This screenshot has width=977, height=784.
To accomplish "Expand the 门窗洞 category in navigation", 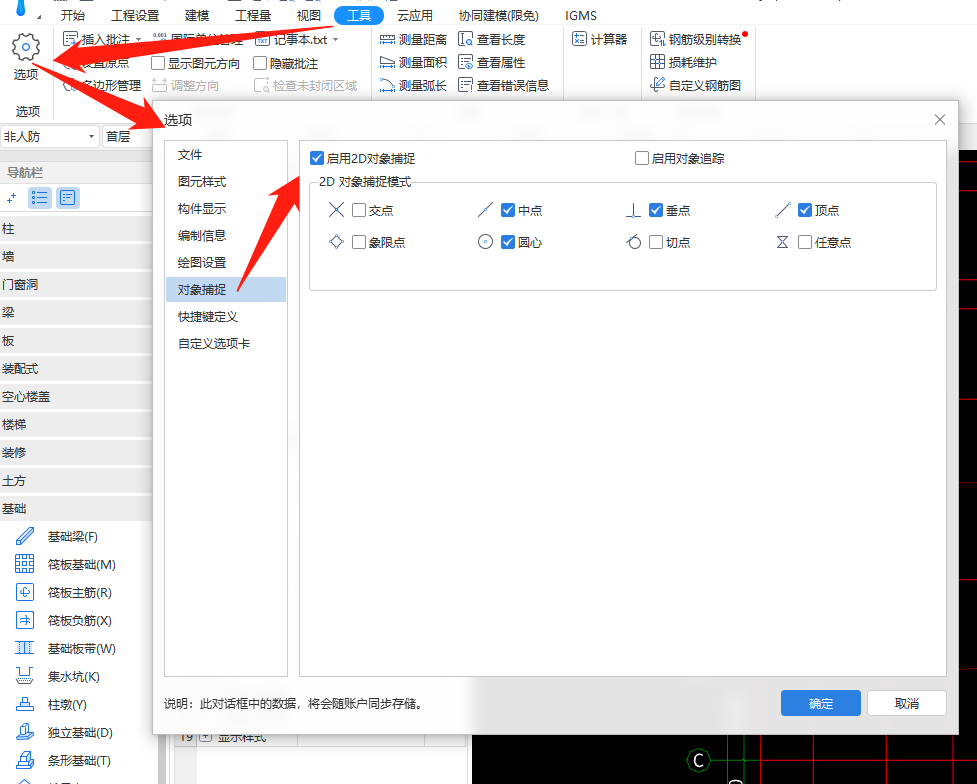I will [x=76, y=285].
